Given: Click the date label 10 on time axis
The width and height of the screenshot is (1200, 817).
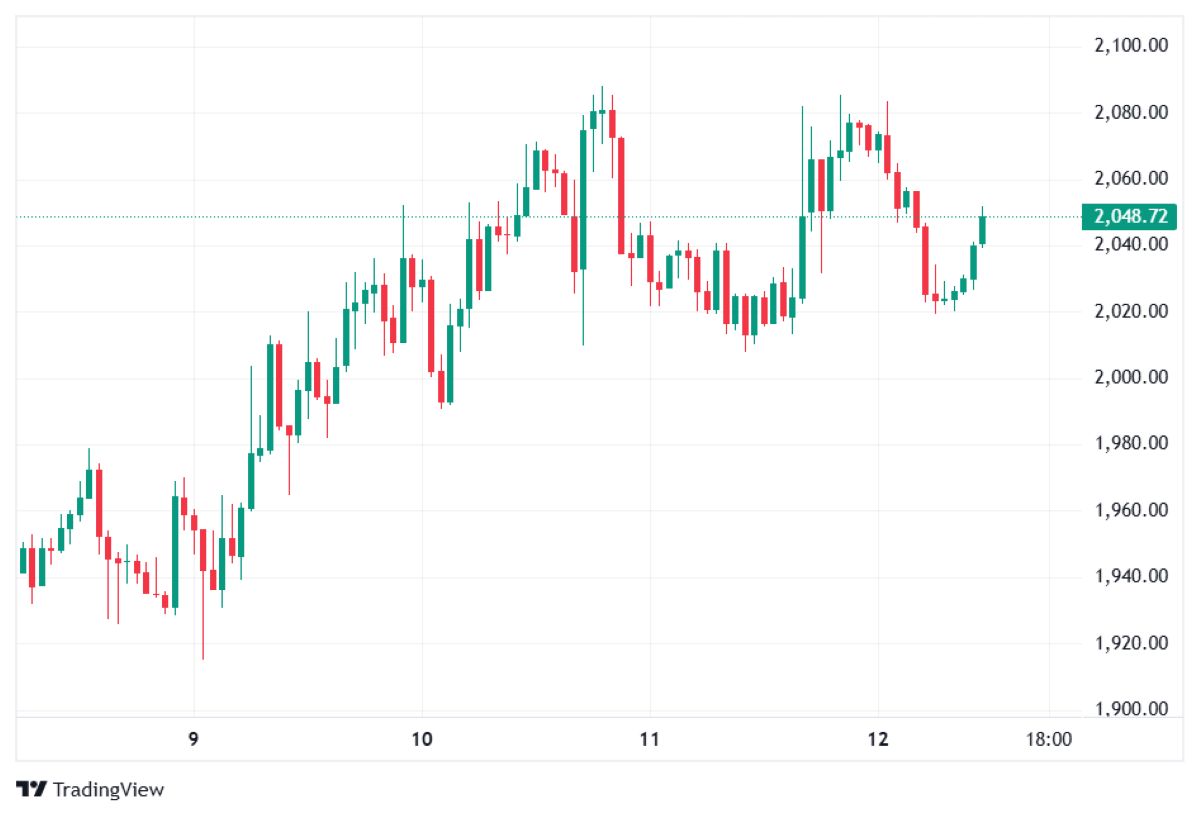Looking at the screenshot, I should pos(422,740).
